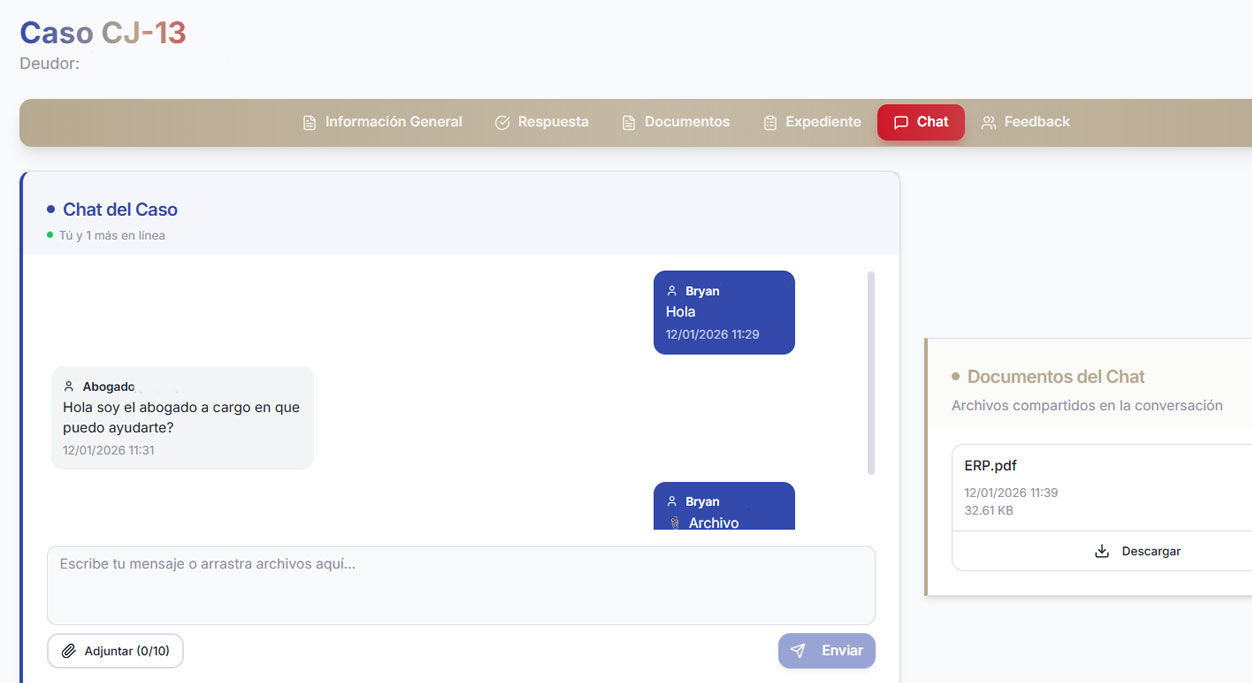Click the document icon beside Información General

[310, 123]
